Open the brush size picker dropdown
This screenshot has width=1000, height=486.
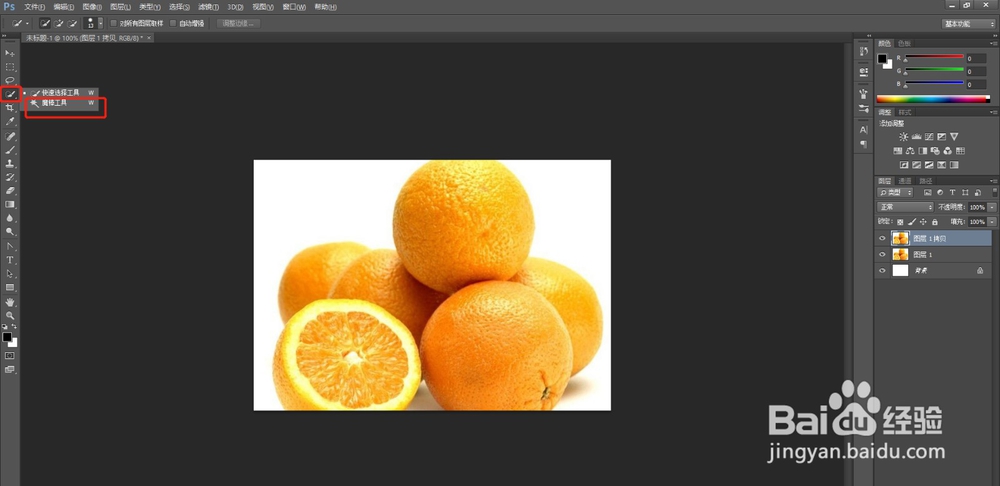[x=100, y=23]
